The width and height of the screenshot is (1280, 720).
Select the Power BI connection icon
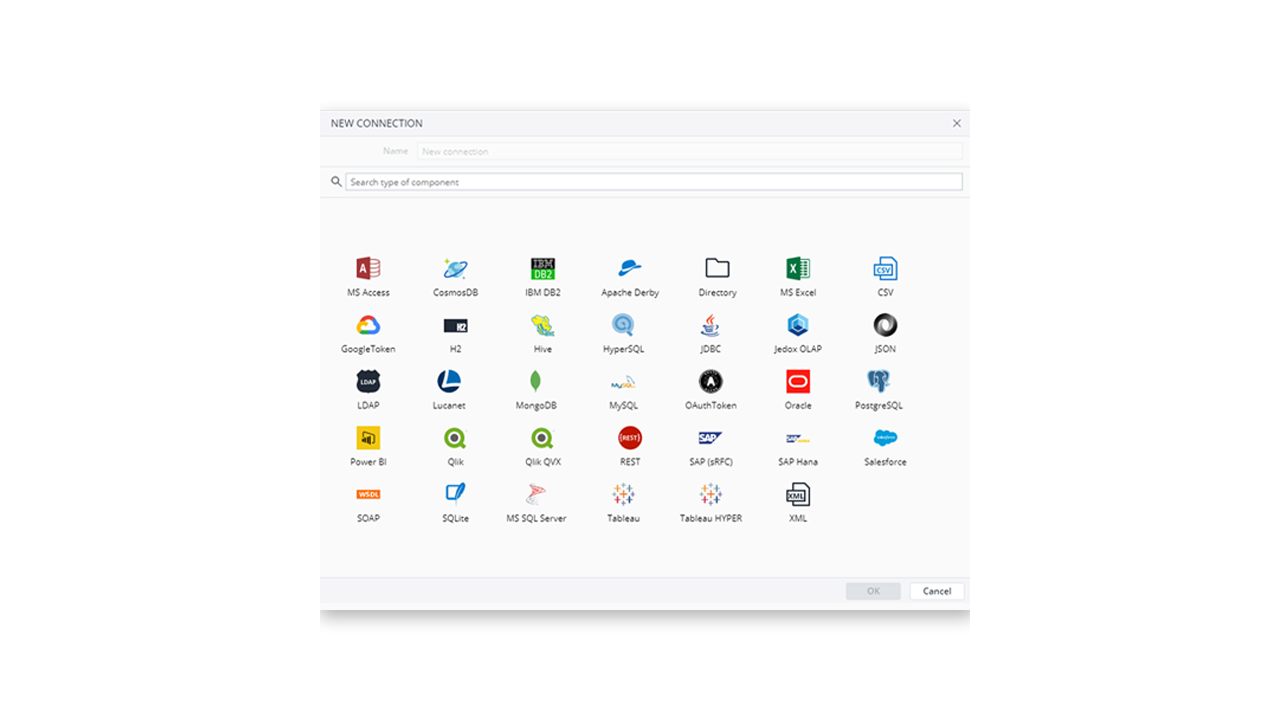(x=368, y=438)
